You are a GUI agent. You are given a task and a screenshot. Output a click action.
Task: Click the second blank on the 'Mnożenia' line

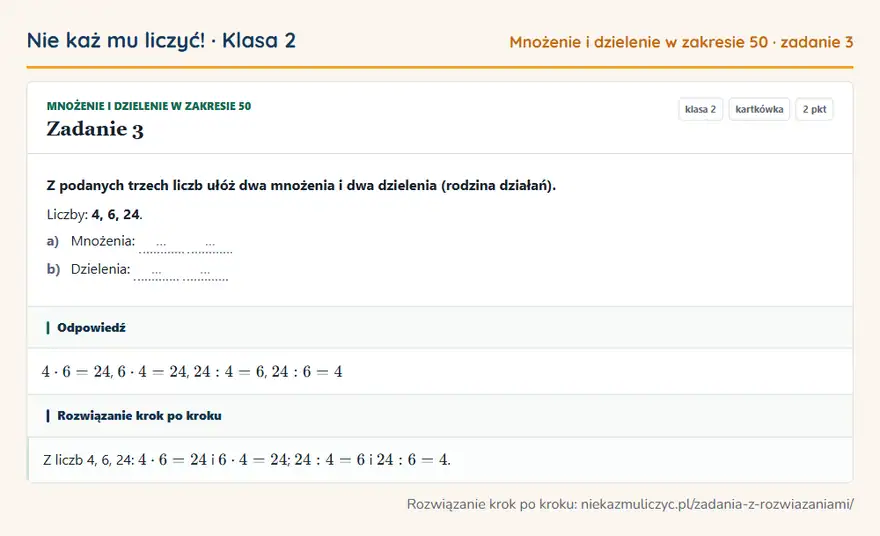pos(210,245)
